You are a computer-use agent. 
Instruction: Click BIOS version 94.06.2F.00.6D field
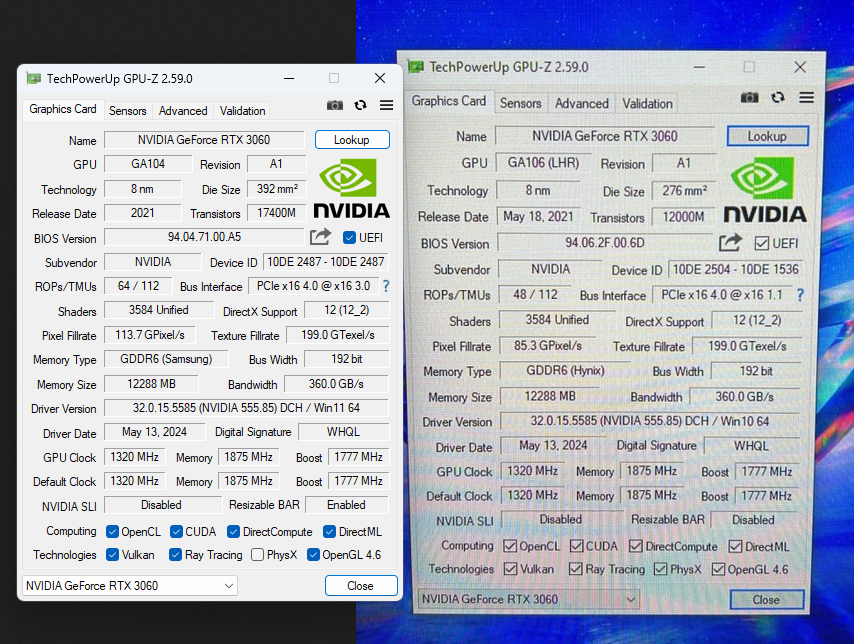[x=605, y=242]
